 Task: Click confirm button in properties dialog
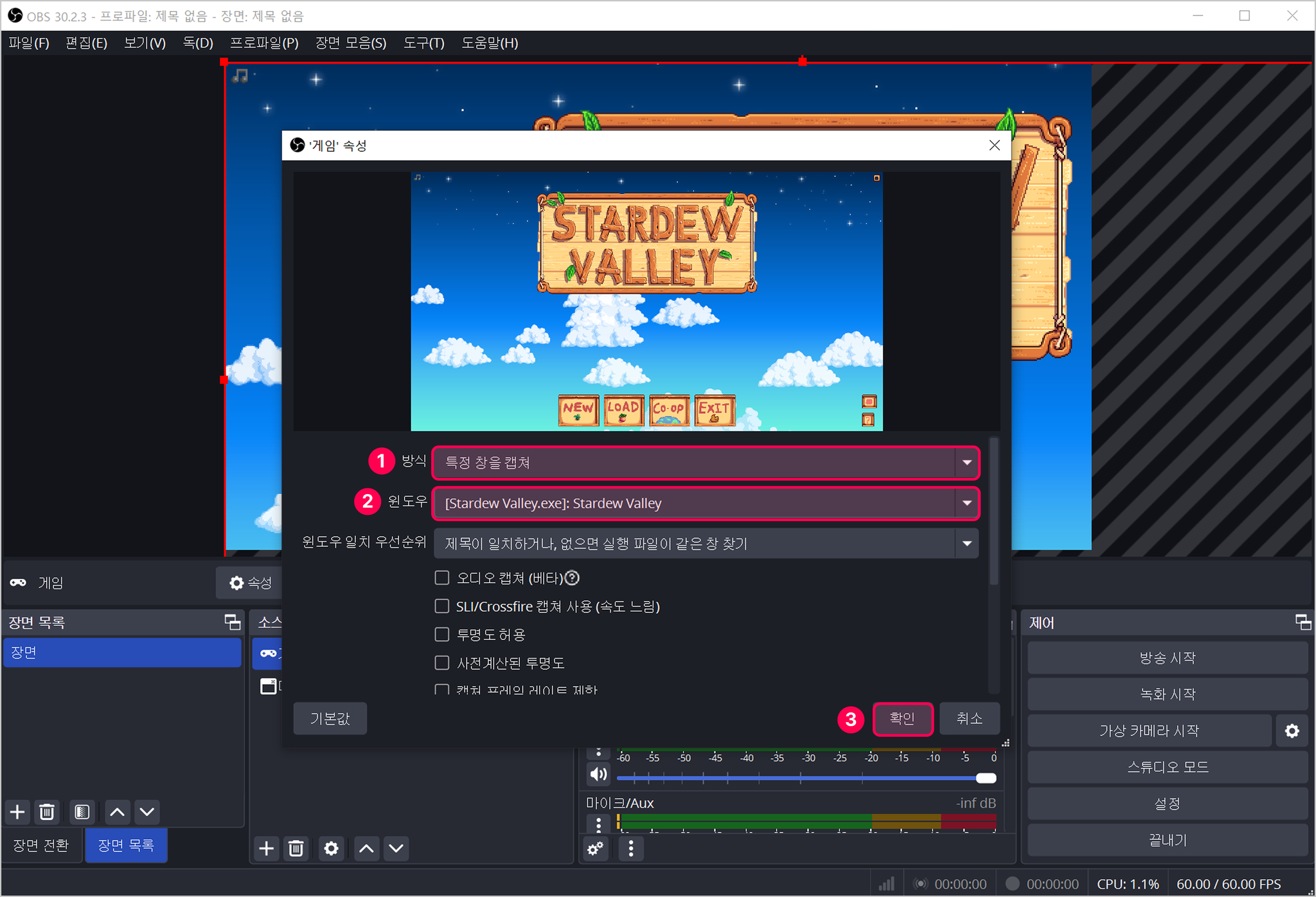tap(902, 718)
